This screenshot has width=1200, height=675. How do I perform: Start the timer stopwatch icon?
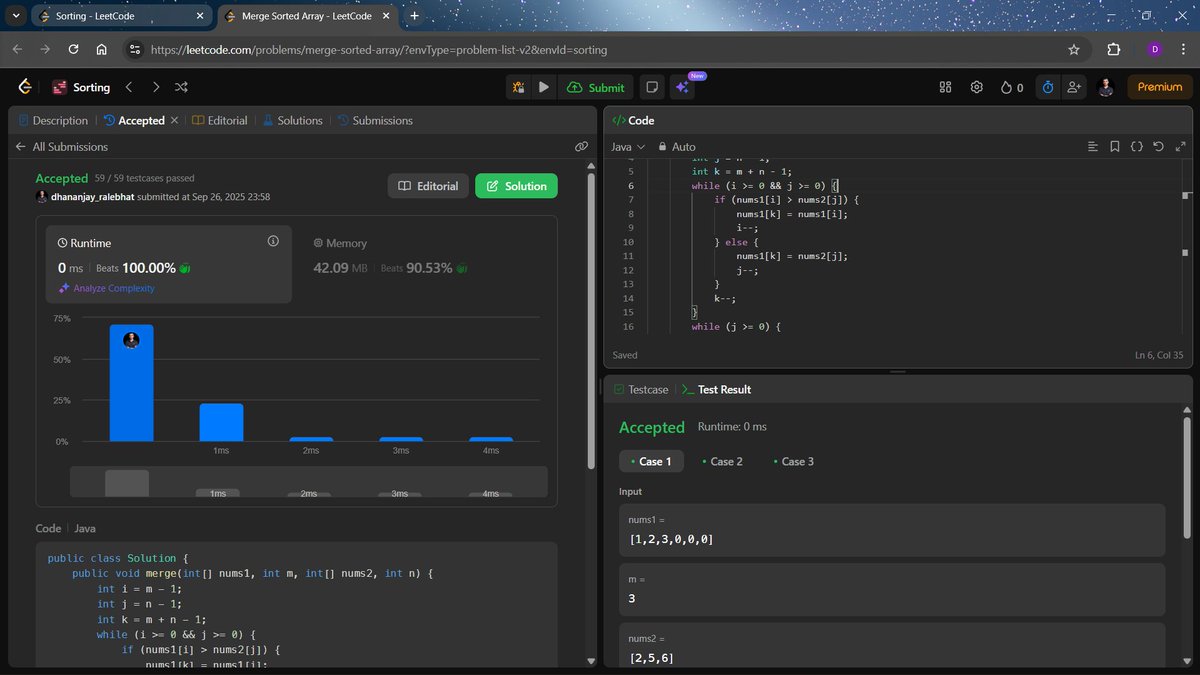[x=1047, y=87]
